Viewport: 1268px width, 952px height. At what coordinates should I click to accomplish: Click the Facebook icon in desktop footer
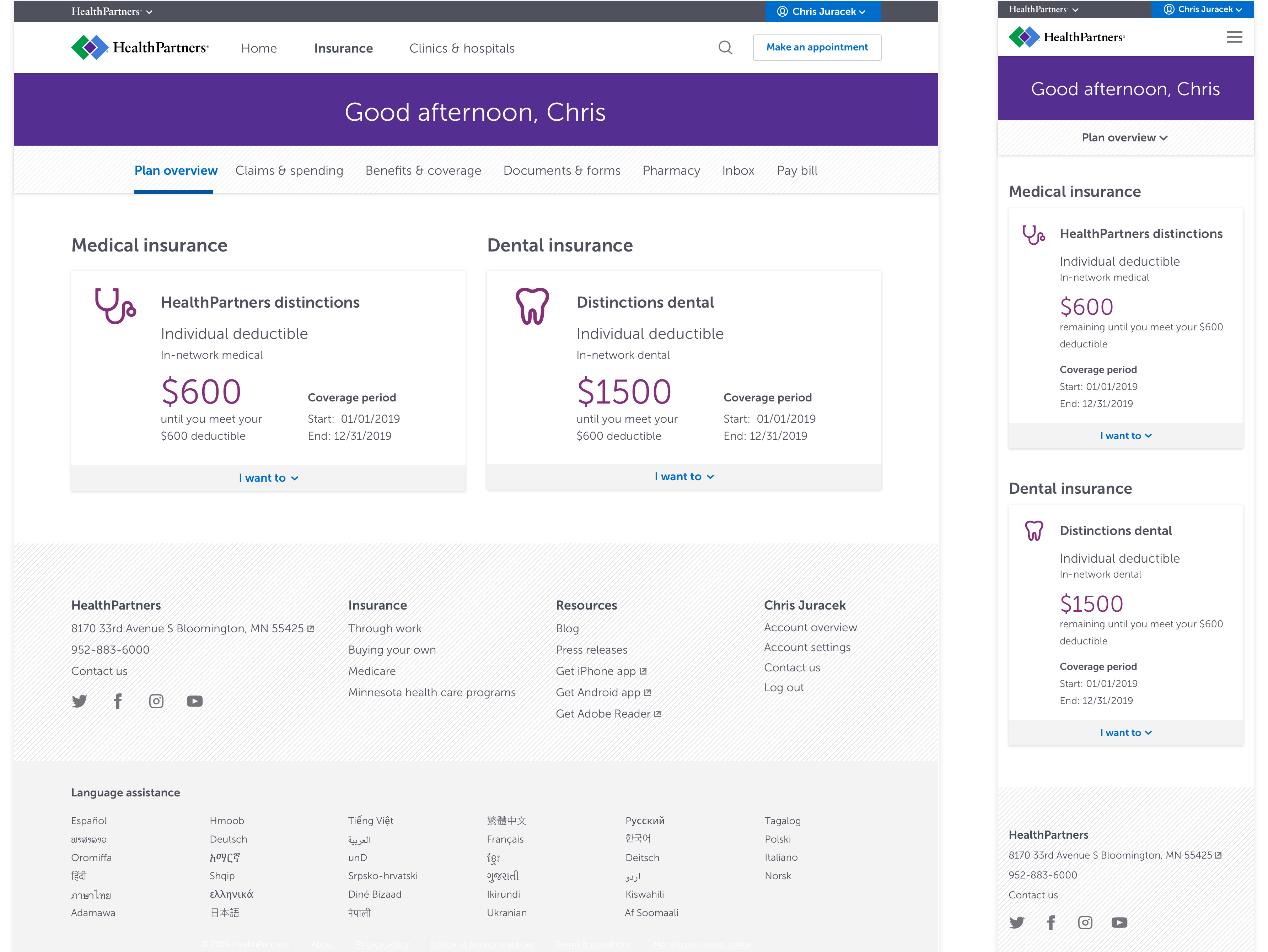pos(118,701)
